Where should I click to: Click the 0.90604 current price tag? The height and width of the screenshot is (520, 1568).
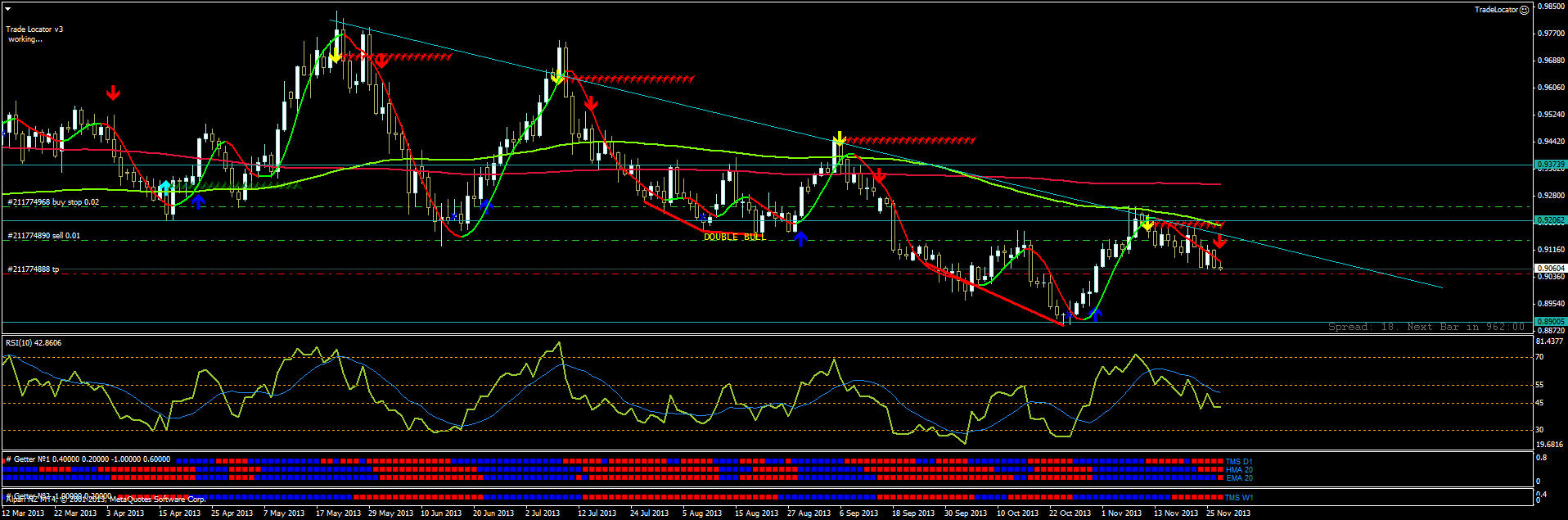click(1551, 269)
